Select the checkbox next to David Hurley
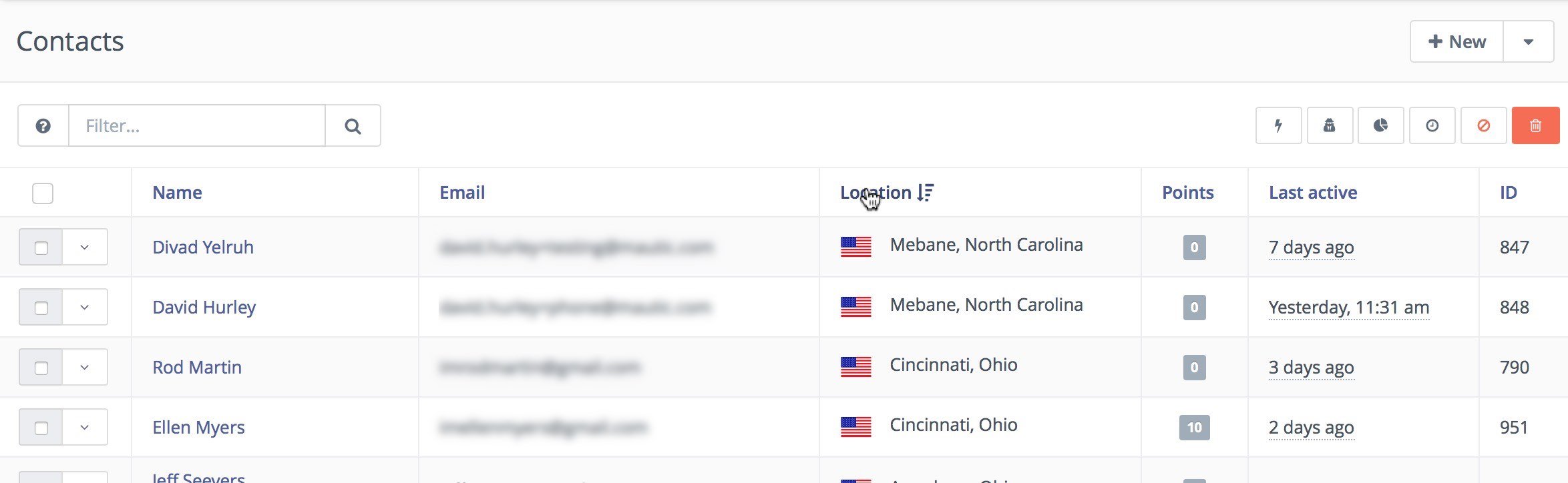1568x483 pixels. coord(42,307)
